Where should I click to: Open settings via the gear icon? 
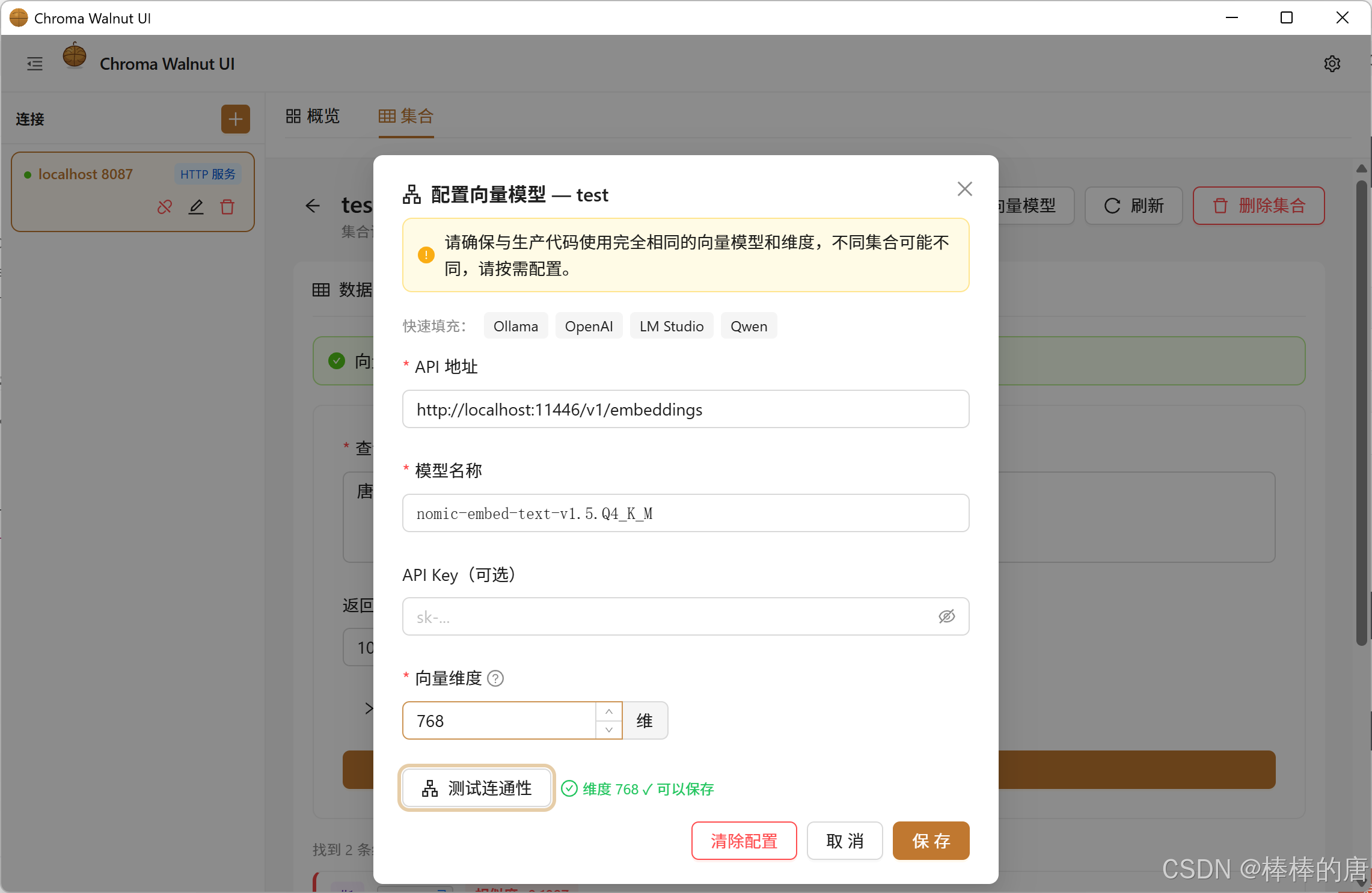(1332, 64)
